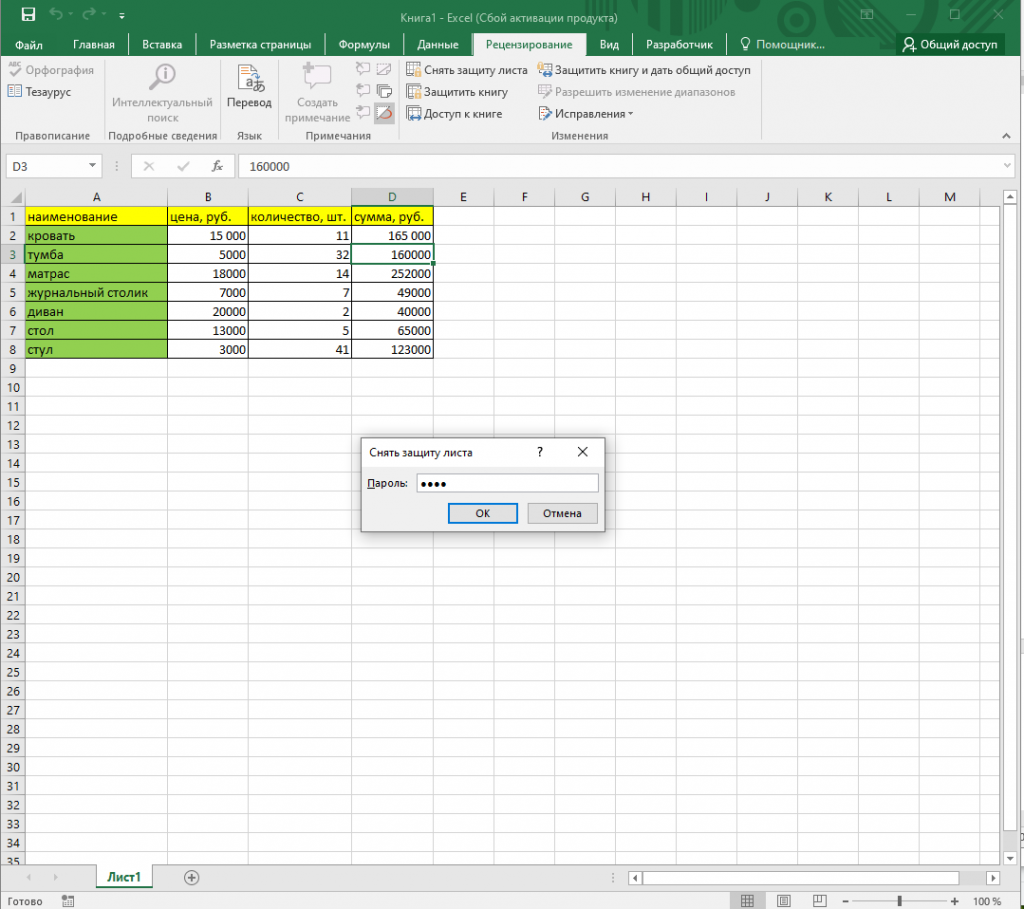1024x909 pixels.
Task: Click the Перевод translate icon
Action: (249, 86)
